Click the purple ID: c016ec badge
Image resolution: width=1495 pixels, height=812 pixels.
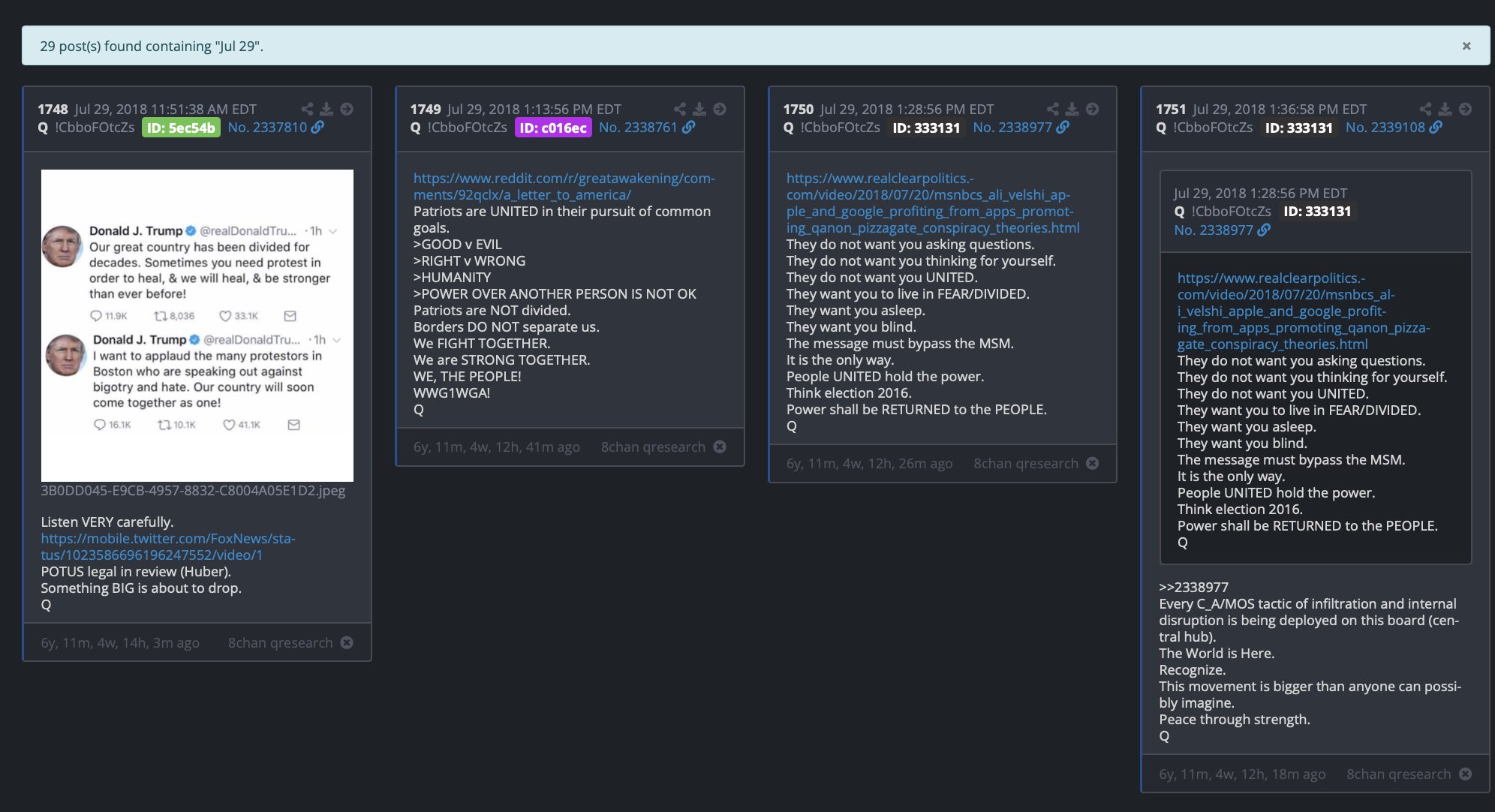[x=553, y=128]
